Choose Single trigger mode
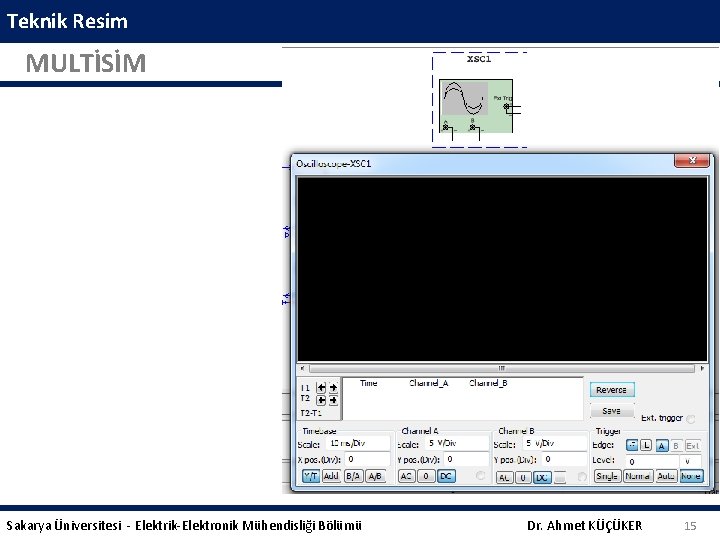 [x=607, y=476]
